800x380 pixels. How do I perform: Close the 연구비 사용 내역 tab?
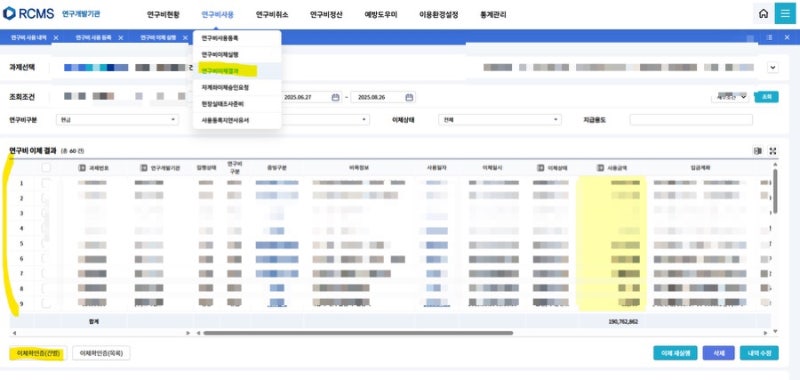56,38
